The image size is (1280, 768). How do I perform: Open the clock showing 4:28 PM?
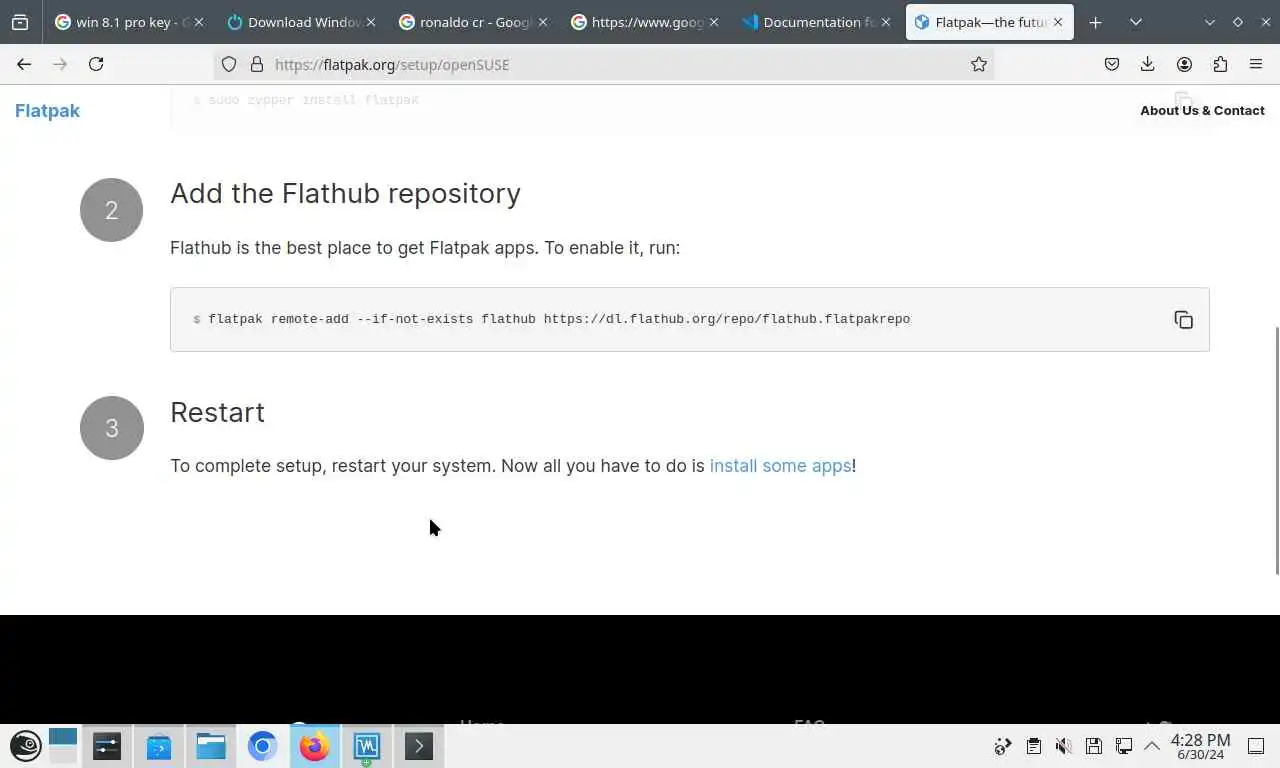(1200, 746)
